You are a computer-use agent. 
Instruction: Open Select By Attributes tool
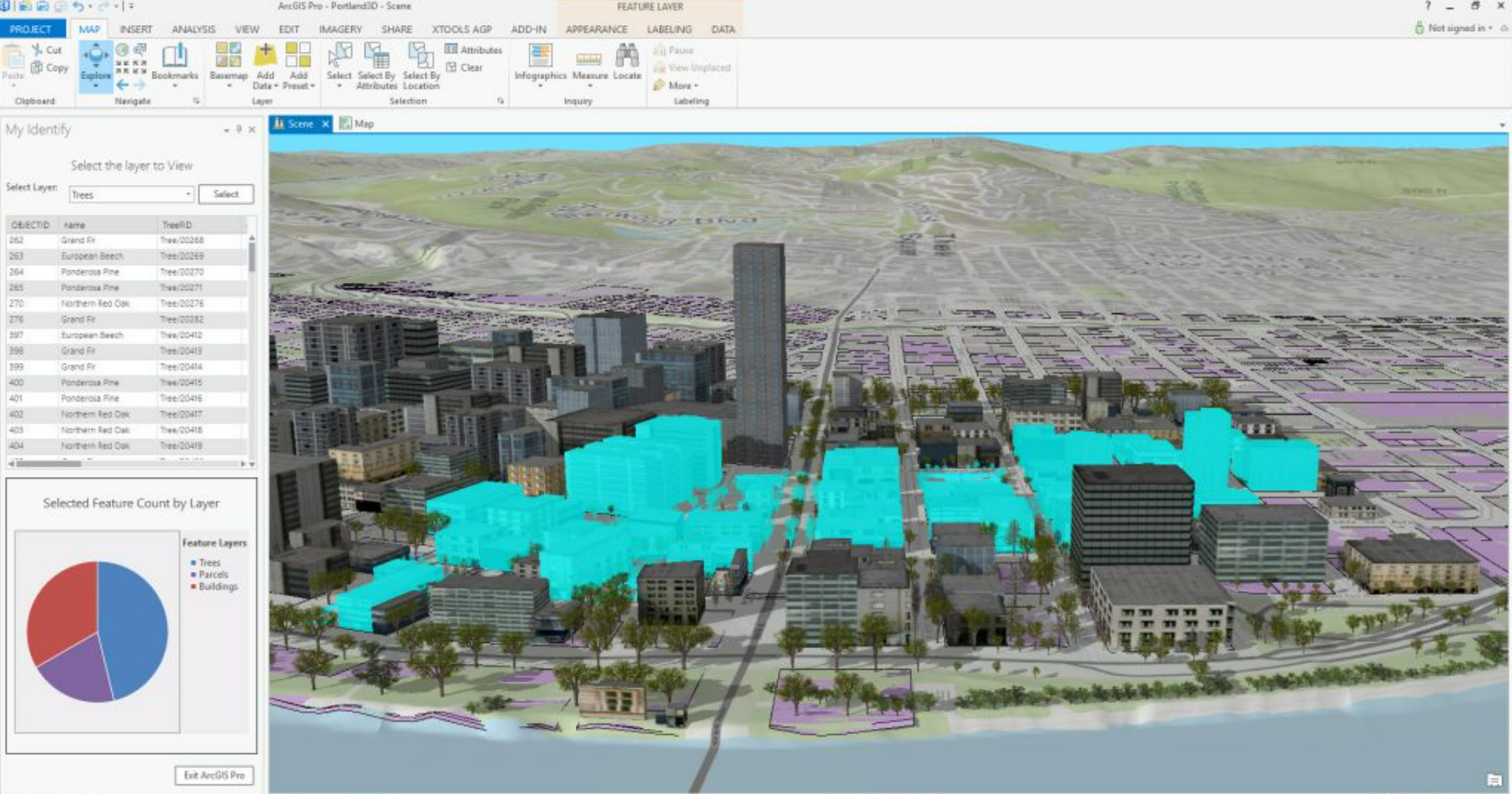(x=376, y=65)
